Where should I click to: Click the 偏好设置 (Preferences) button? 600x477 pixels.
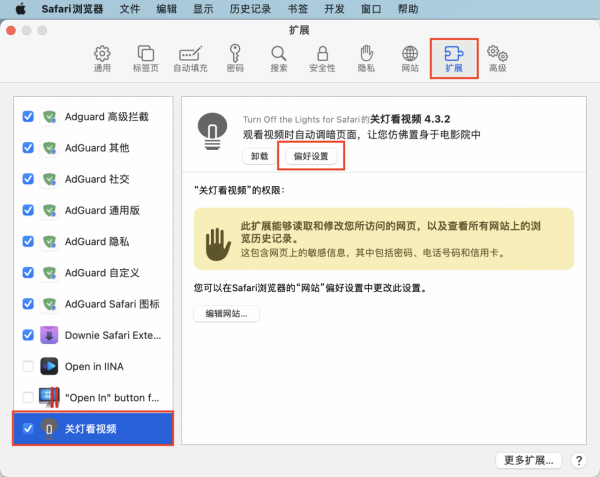tap(313, 156)
